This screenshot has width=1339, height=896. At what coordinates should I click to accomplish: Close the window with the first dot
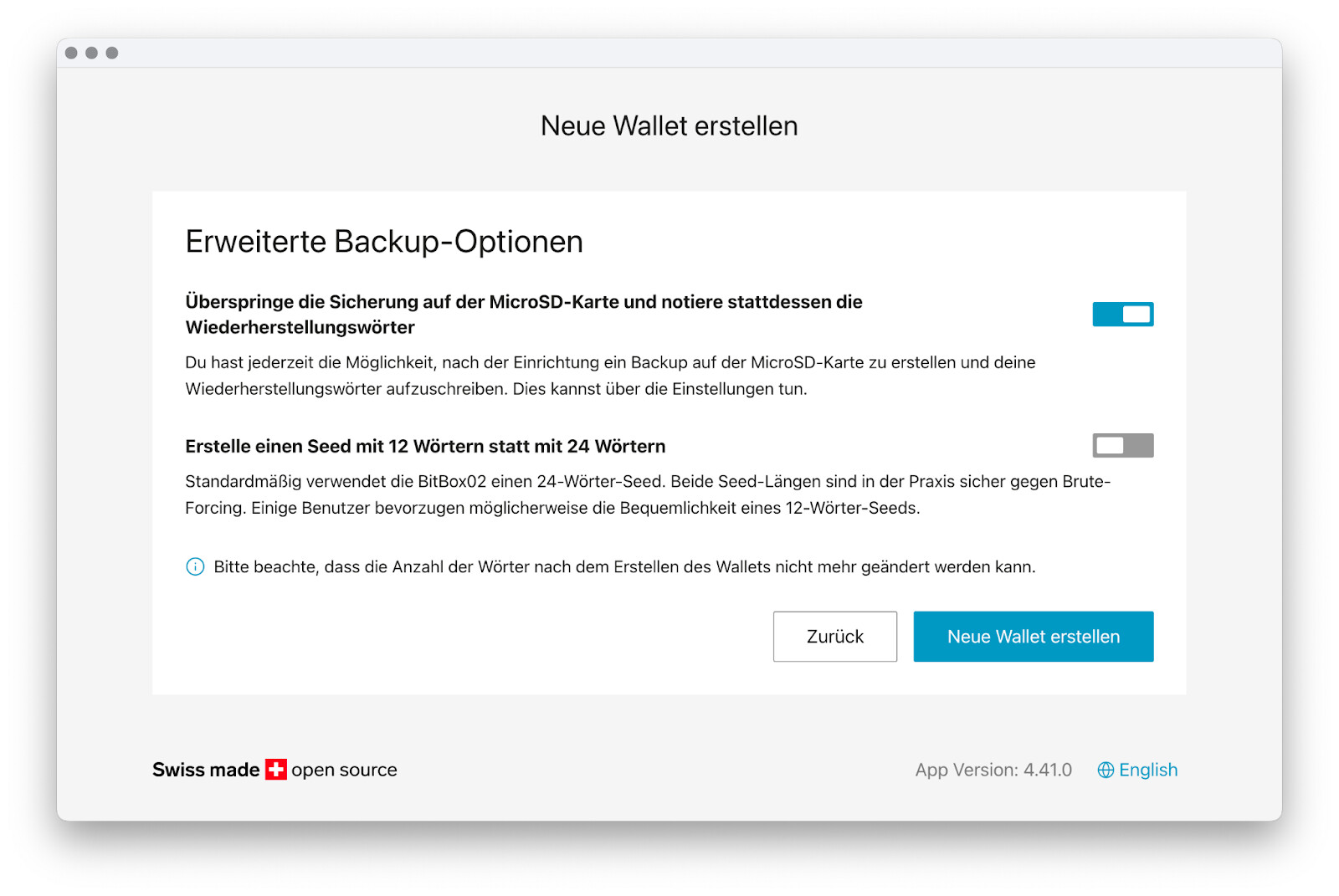coord(71,53)
